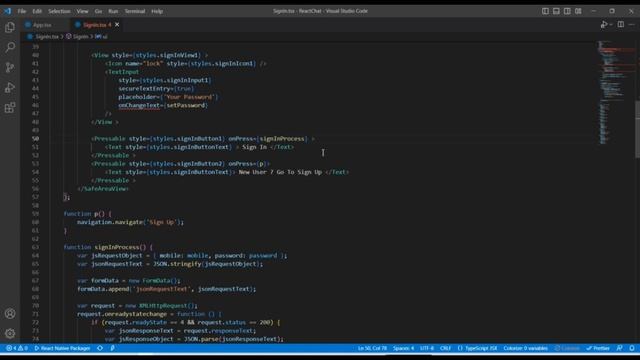Click the 'Your Password' placeholder string
640x360 pixels.
[189, 97]
